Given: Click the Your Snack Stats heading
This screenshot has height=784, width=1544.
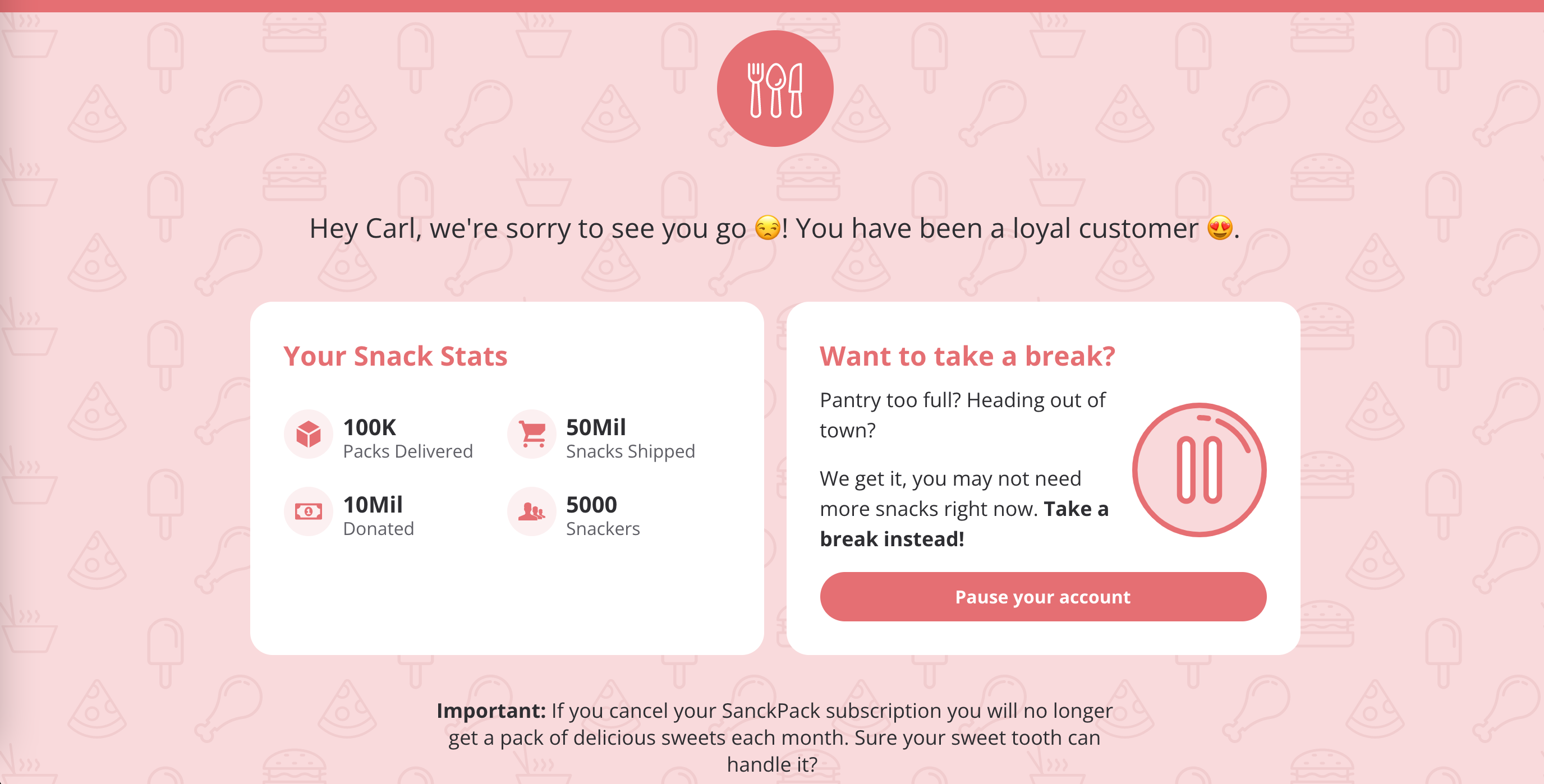Looking at the screenshot, I should click(x=395, y=356).
